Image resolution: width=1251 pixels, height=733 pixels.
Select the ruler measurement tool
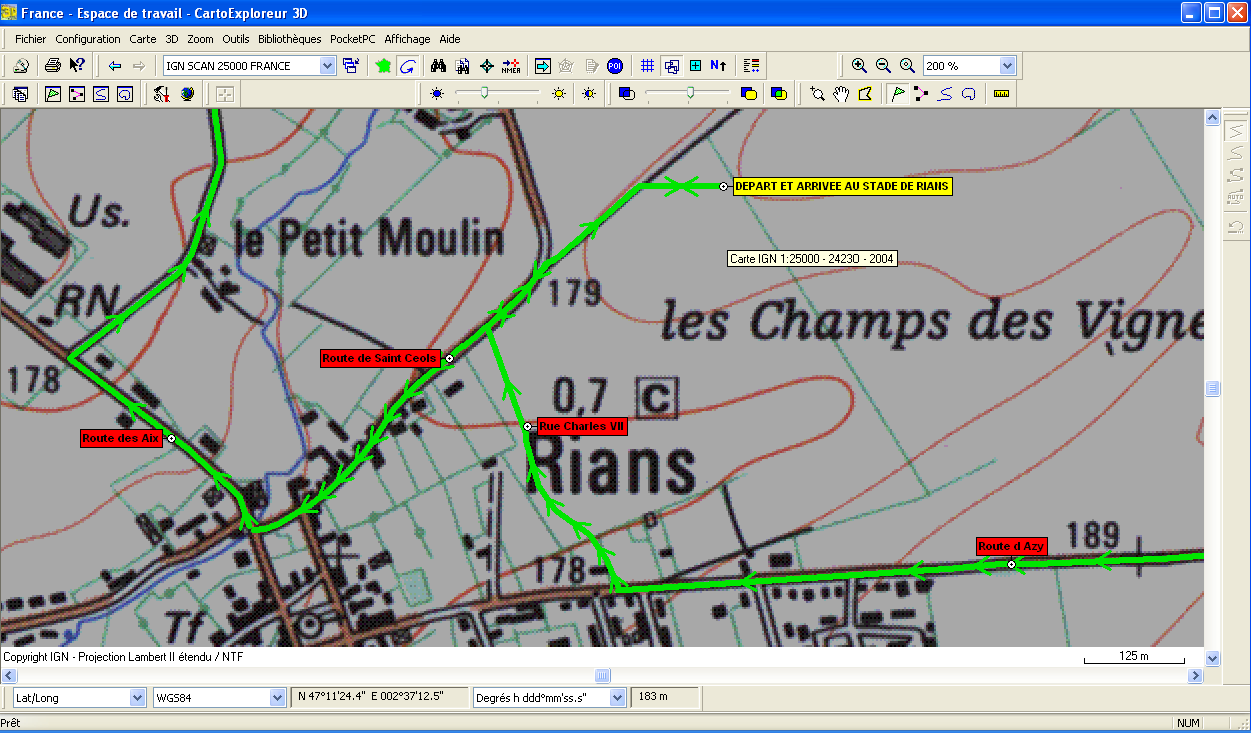1001,94
